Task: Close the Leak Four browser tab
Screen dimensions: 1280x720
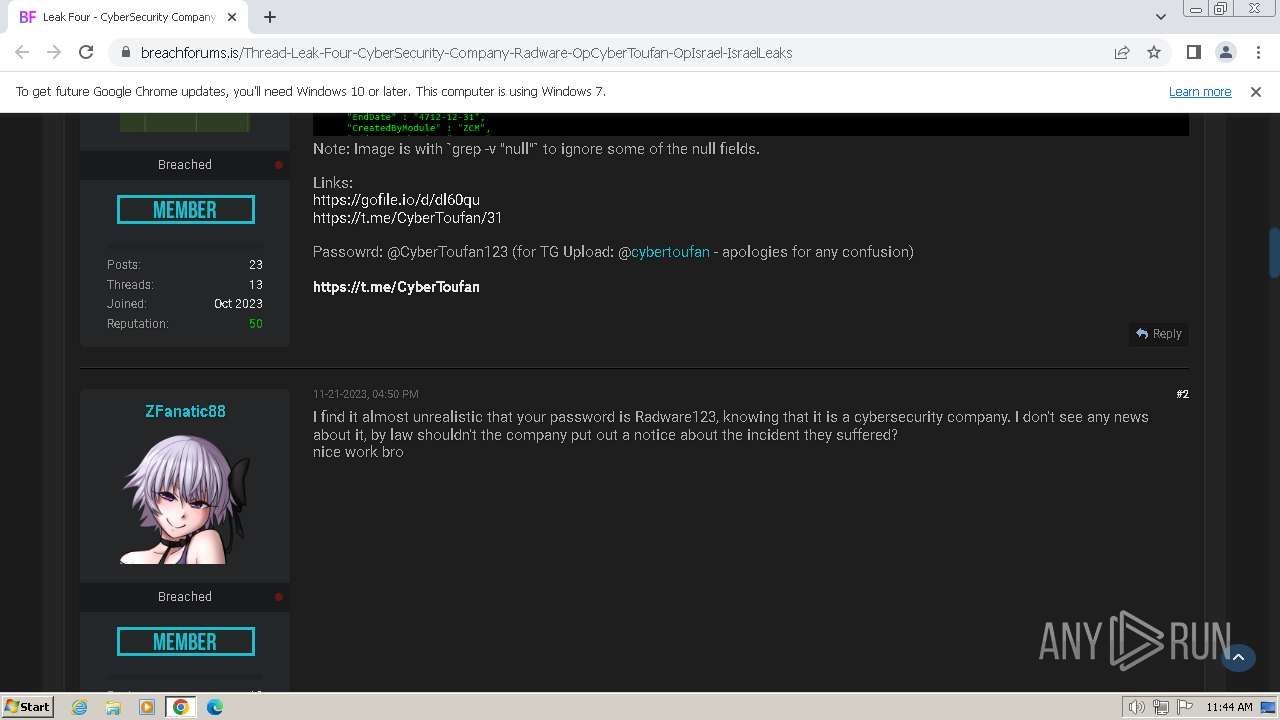Action: click(x=232, y=17)
